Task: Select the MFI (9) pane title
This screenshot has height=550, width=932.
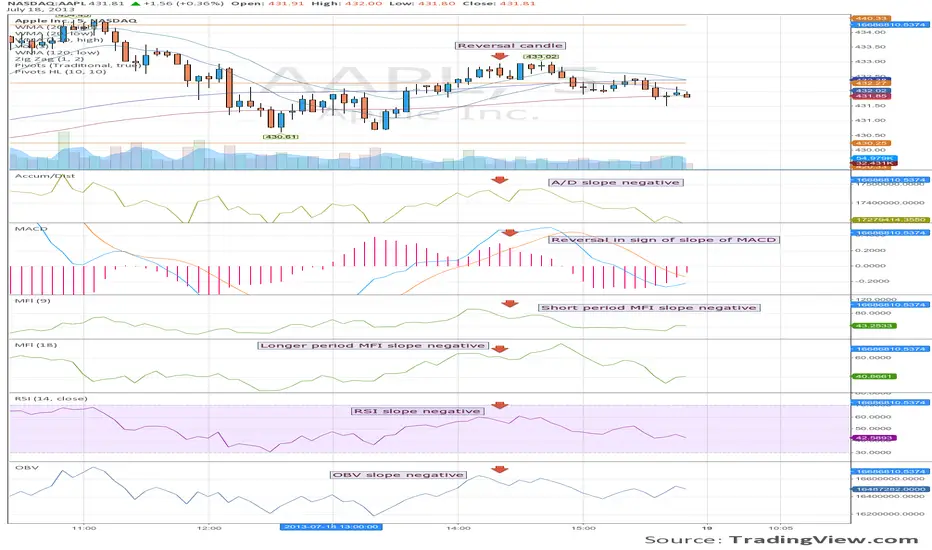Action: click(x=33, y=301)
